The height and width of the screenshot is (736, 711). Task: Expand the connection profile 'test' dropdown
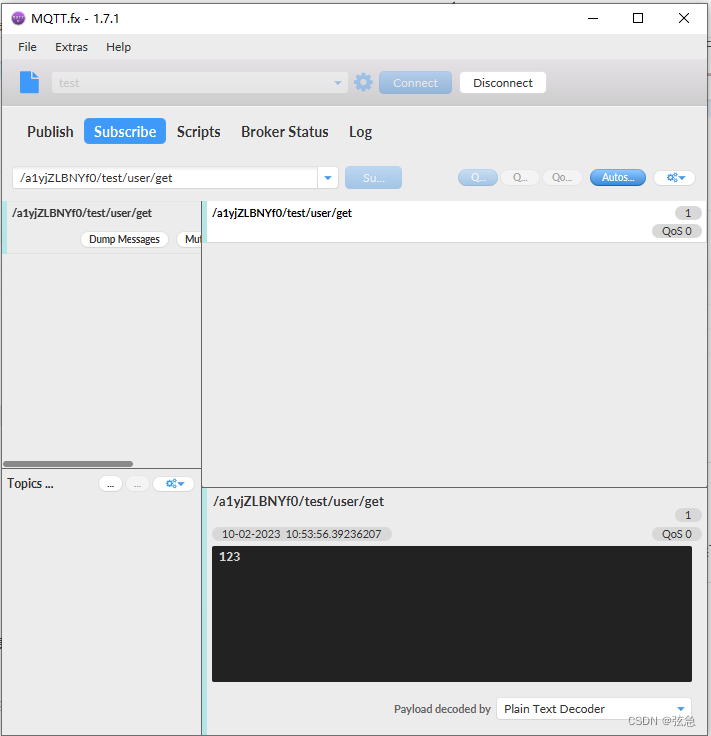337,83
